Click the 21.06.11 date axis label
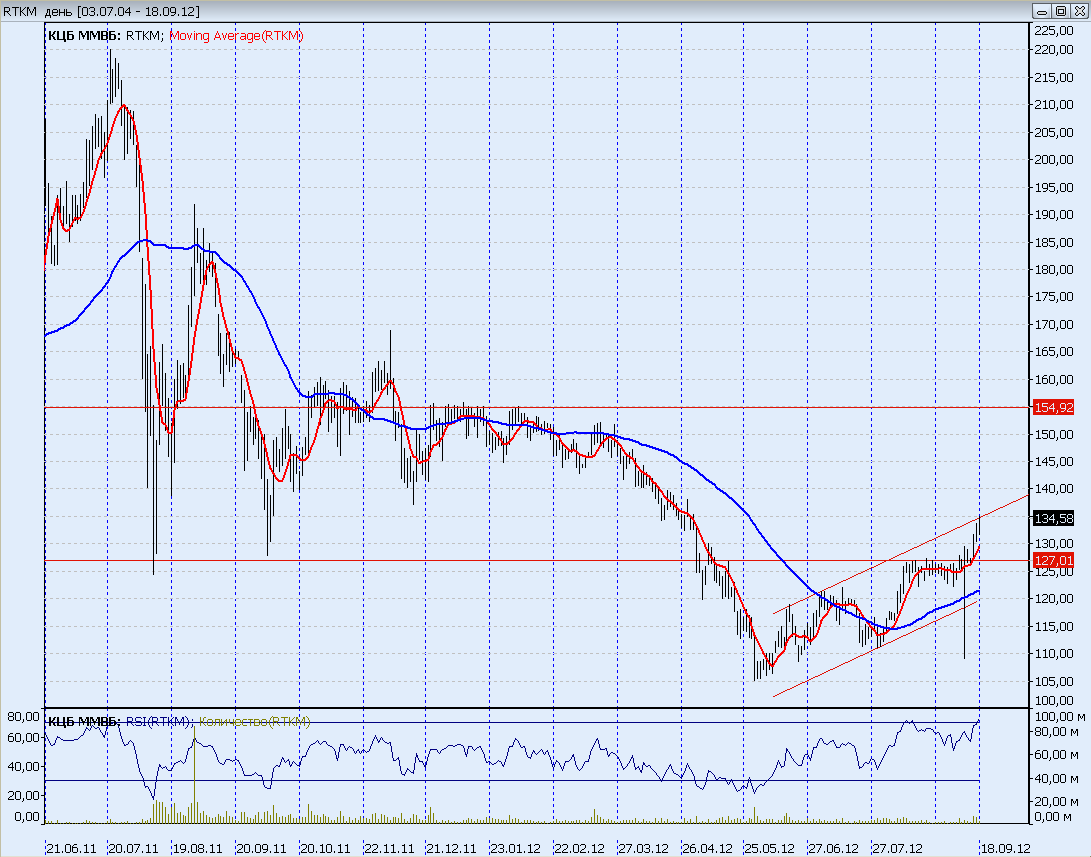 click(x=72, y=849)
